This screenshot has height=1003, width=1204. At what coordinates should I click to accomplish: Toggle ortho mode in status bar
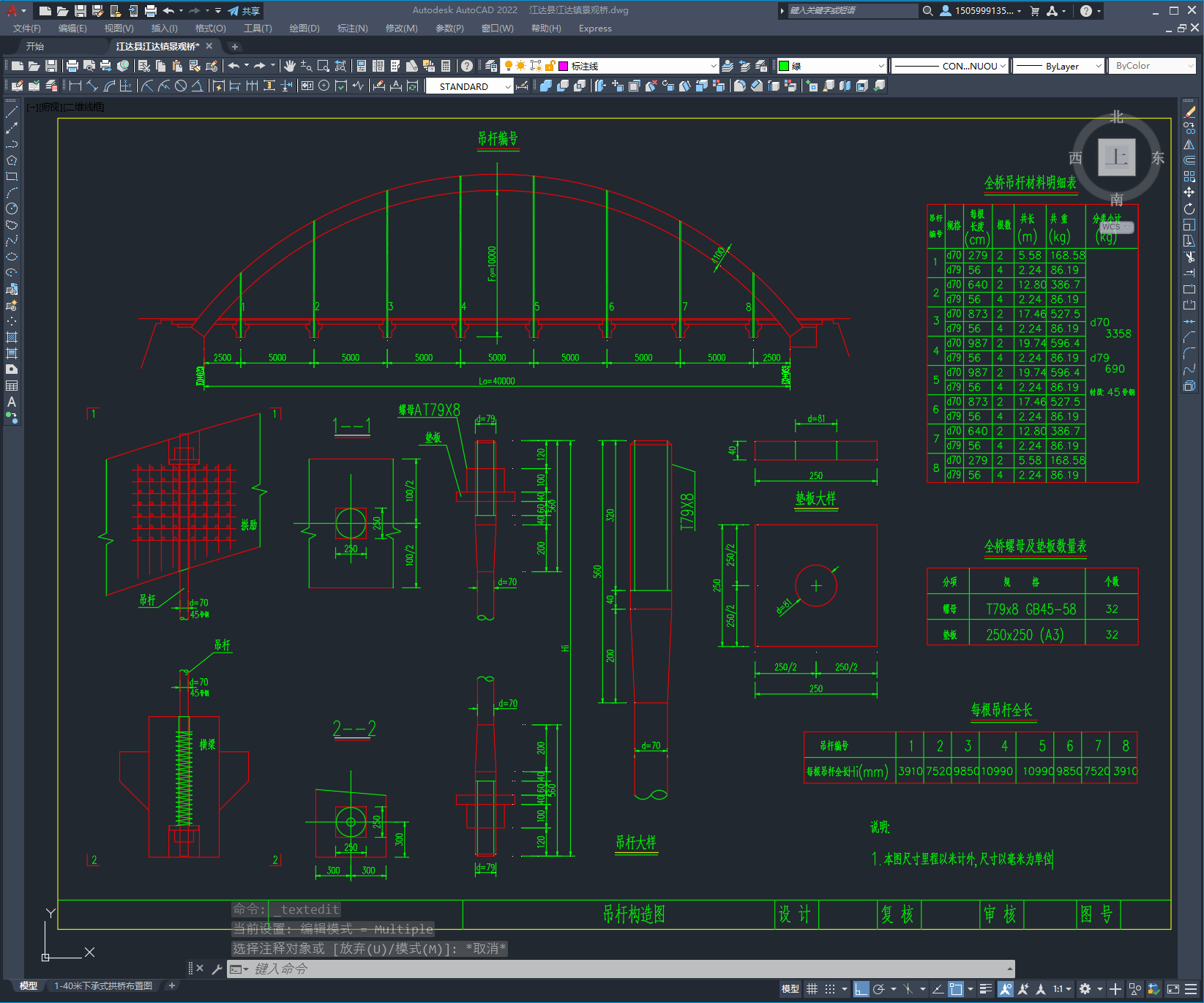click(861, 989)
